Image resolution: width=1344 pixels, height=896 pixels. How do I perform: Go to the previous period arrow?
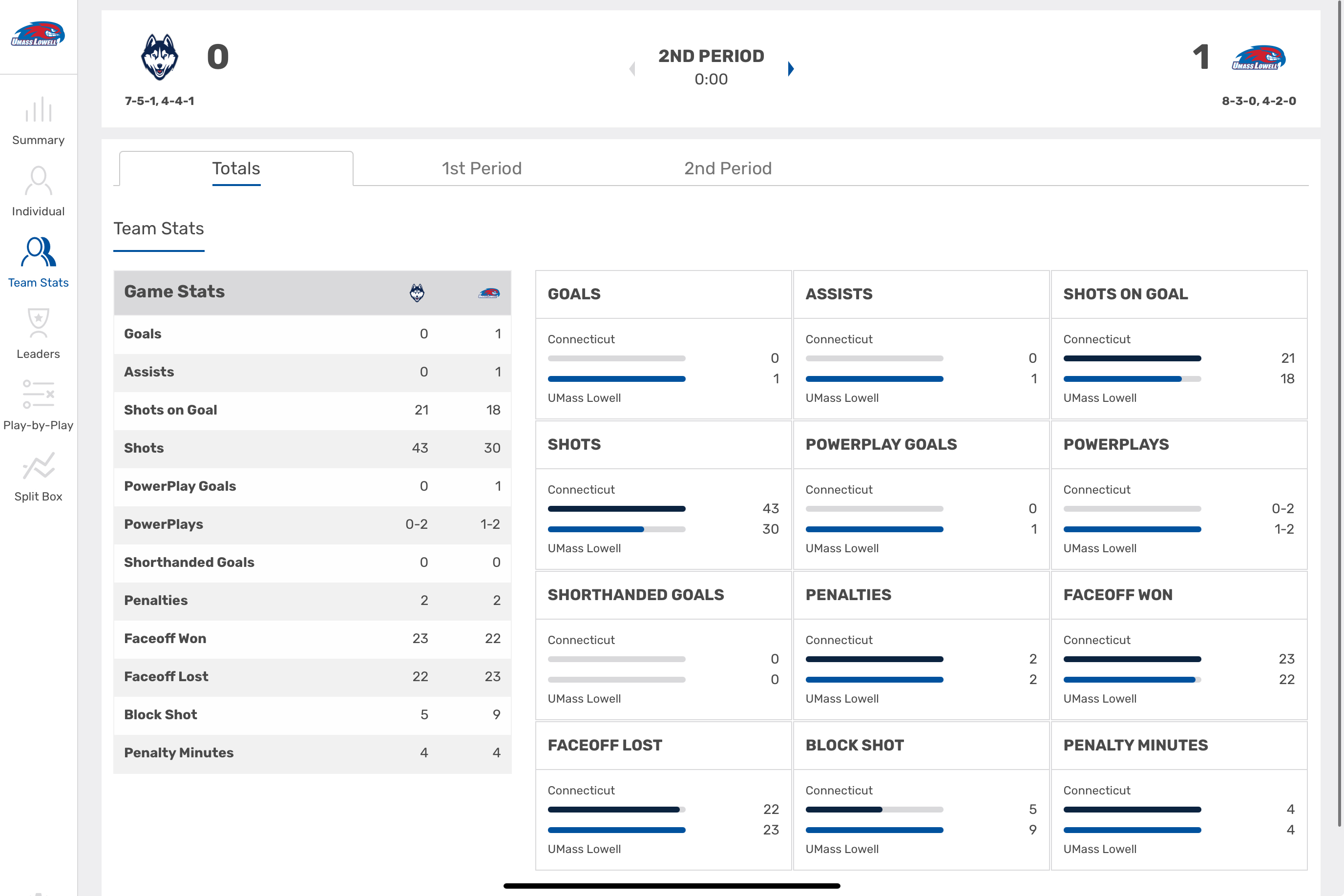click(x=632, y=68)
